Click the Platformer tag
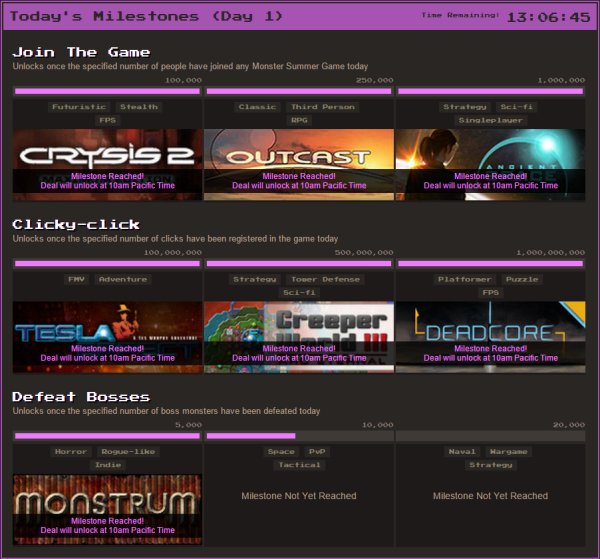The height and width of the screenshot is (559, 600). (465, 279)
